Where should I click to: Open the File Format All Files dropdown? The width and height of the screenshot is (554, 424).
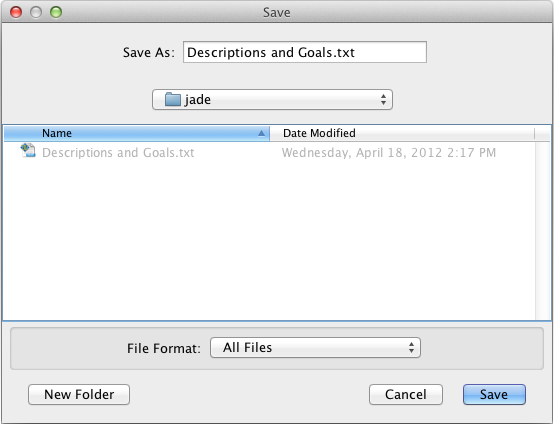[315, 348]
